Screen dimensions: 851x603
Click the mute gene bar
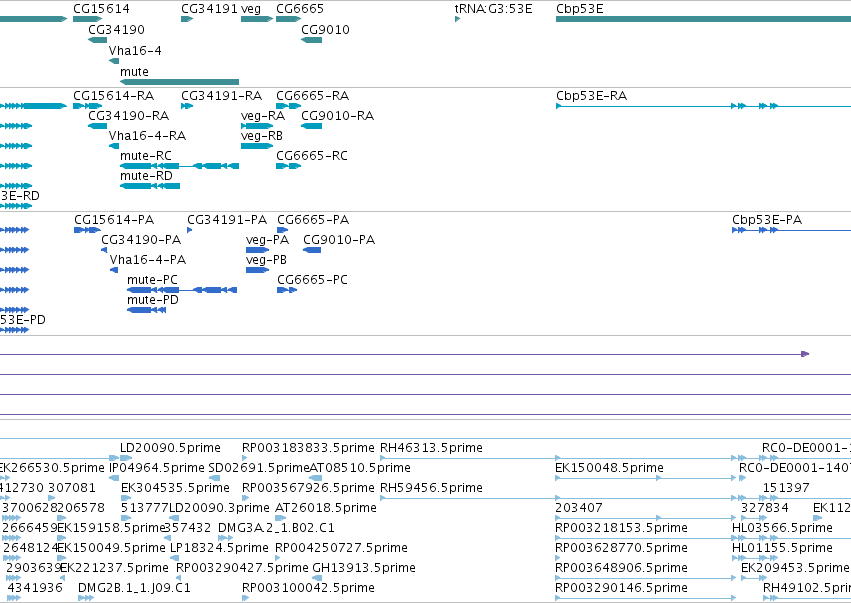click(179, 82)
